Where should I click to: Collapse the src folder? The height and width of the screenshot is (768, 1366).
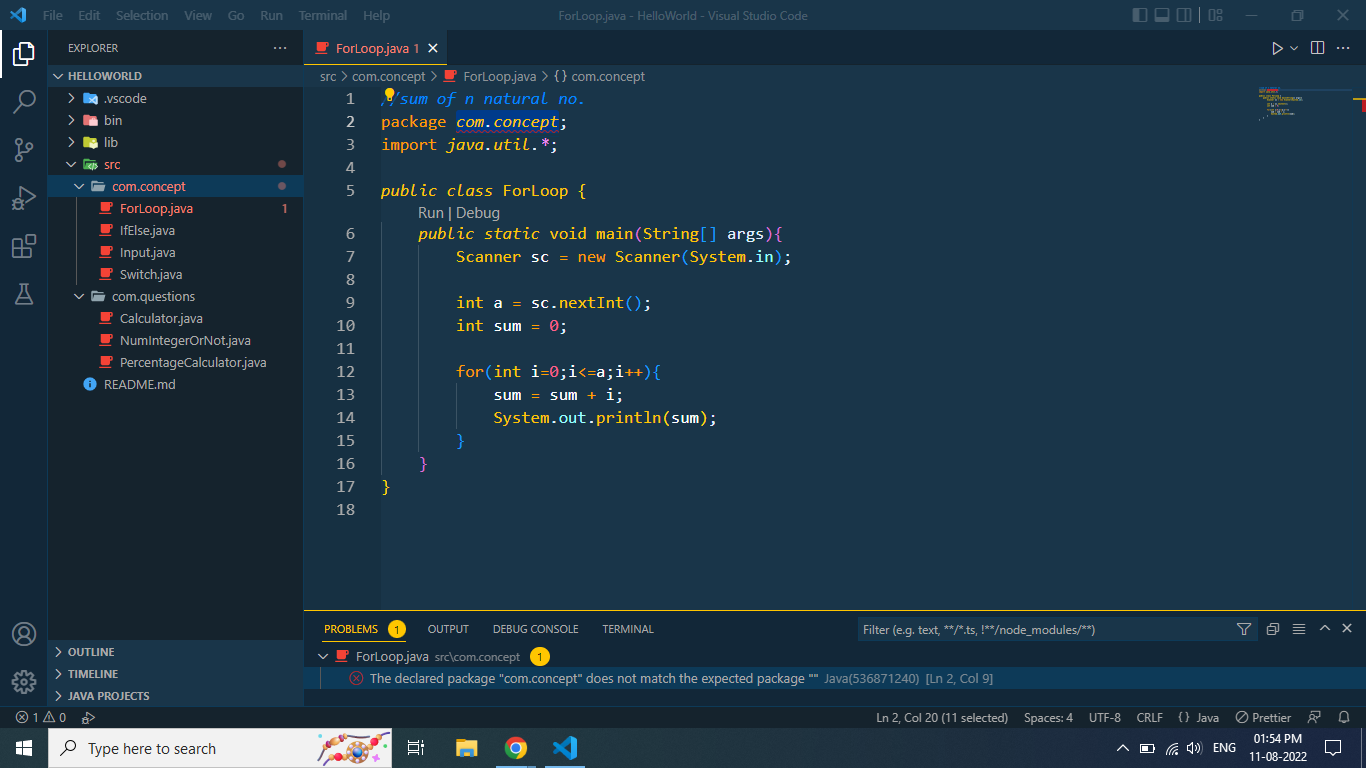pyautogui.click(x=176, y=164)
